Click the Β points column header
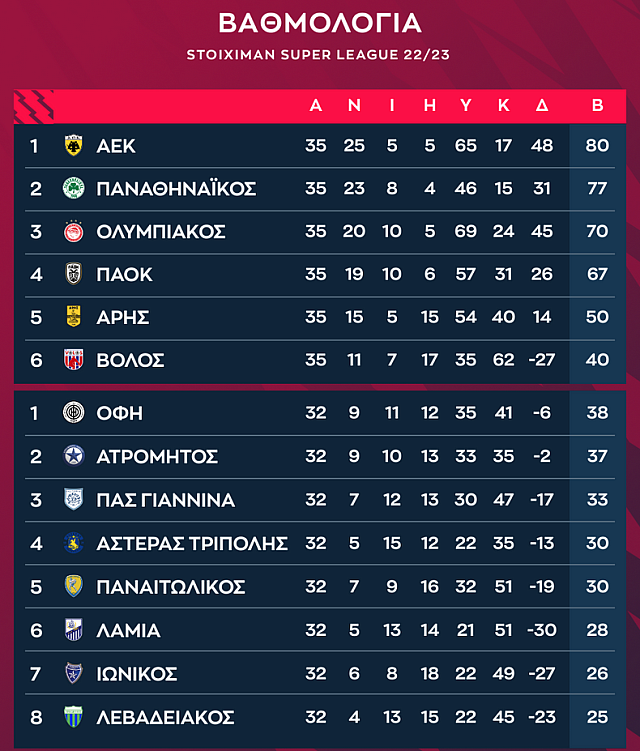The image size is (640, 751). (x=597, y=106)
